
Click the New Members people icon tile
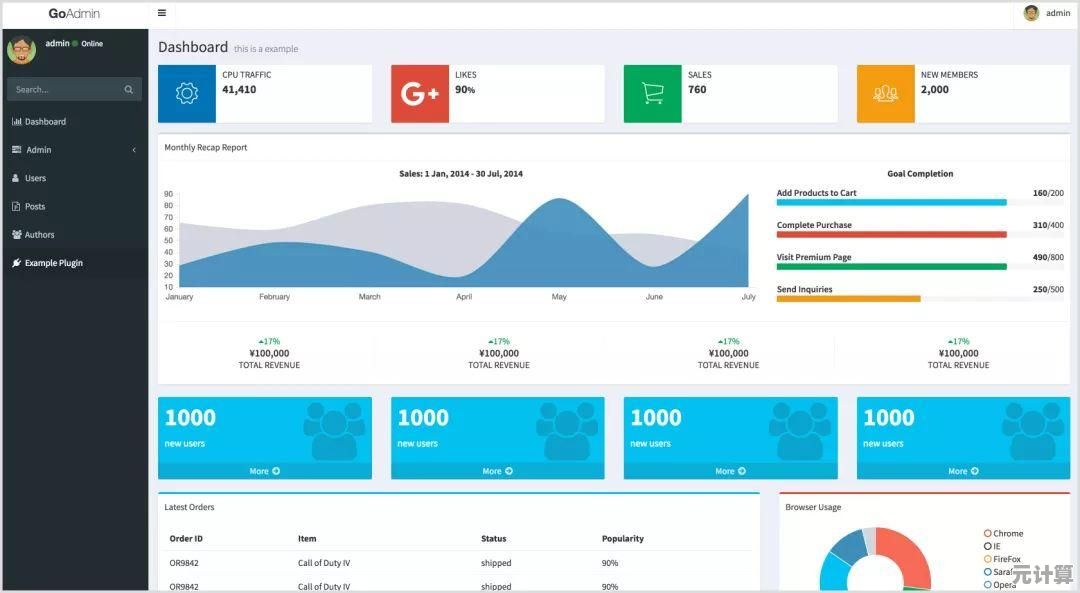point(886,94)
